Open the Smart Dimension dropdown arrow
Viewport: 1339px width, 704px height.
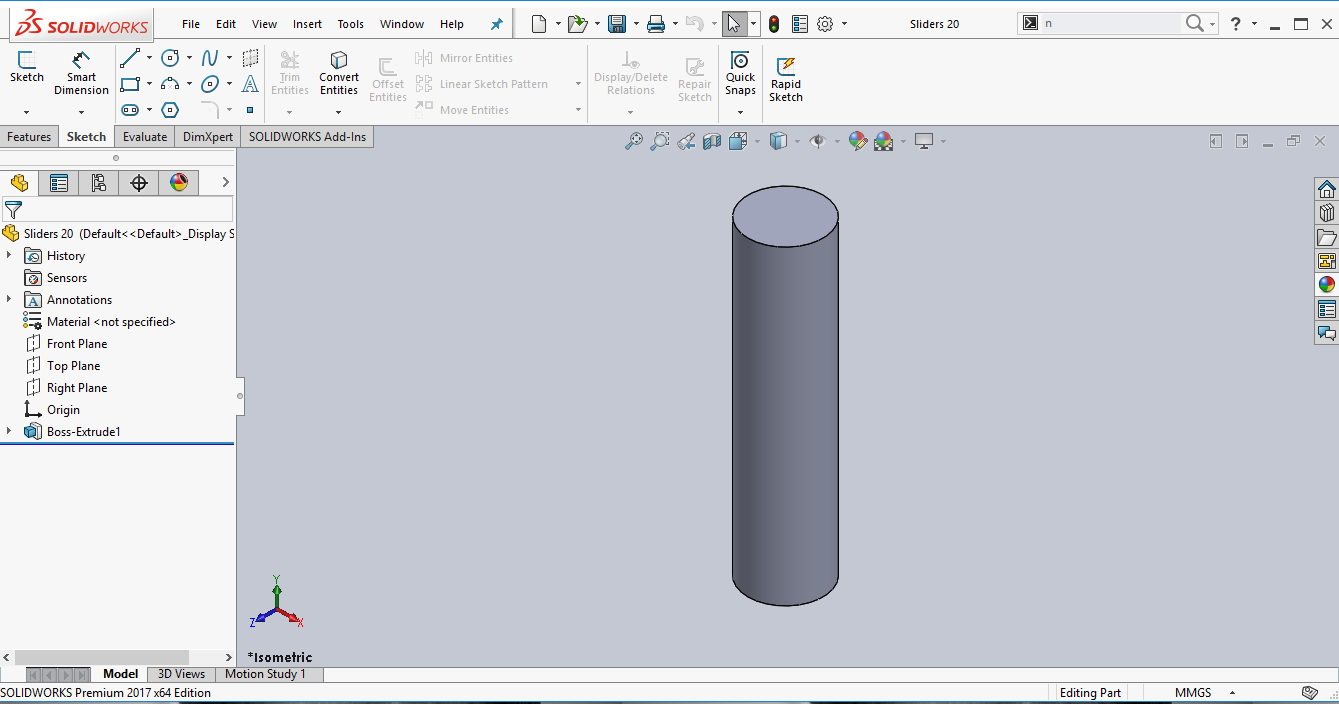click(x=81, y=111)
